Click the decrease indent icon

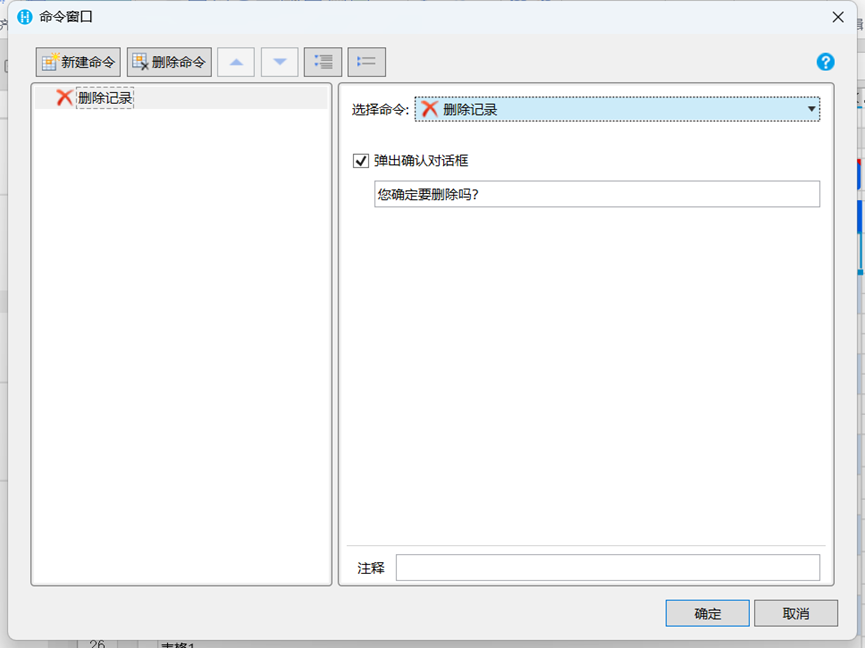point(367,62)
